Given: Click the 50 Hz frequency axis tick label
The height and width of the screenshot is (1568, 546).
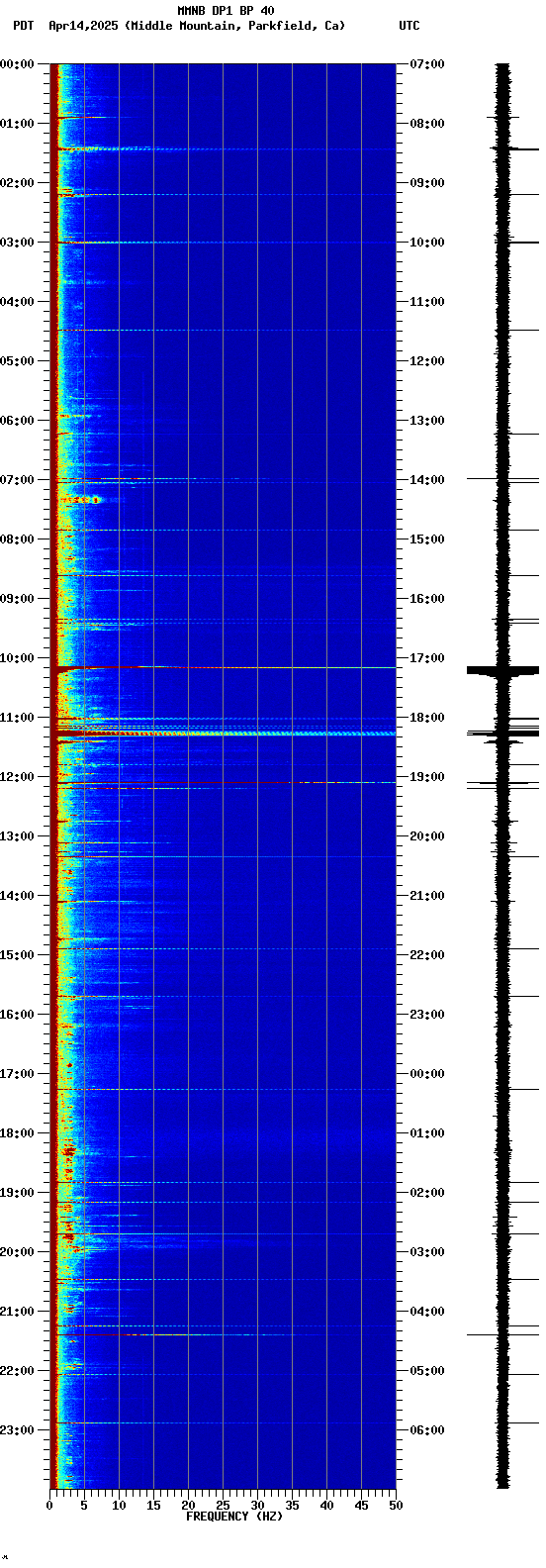Looking at the screenshot, I should [x=396, y=1506].
